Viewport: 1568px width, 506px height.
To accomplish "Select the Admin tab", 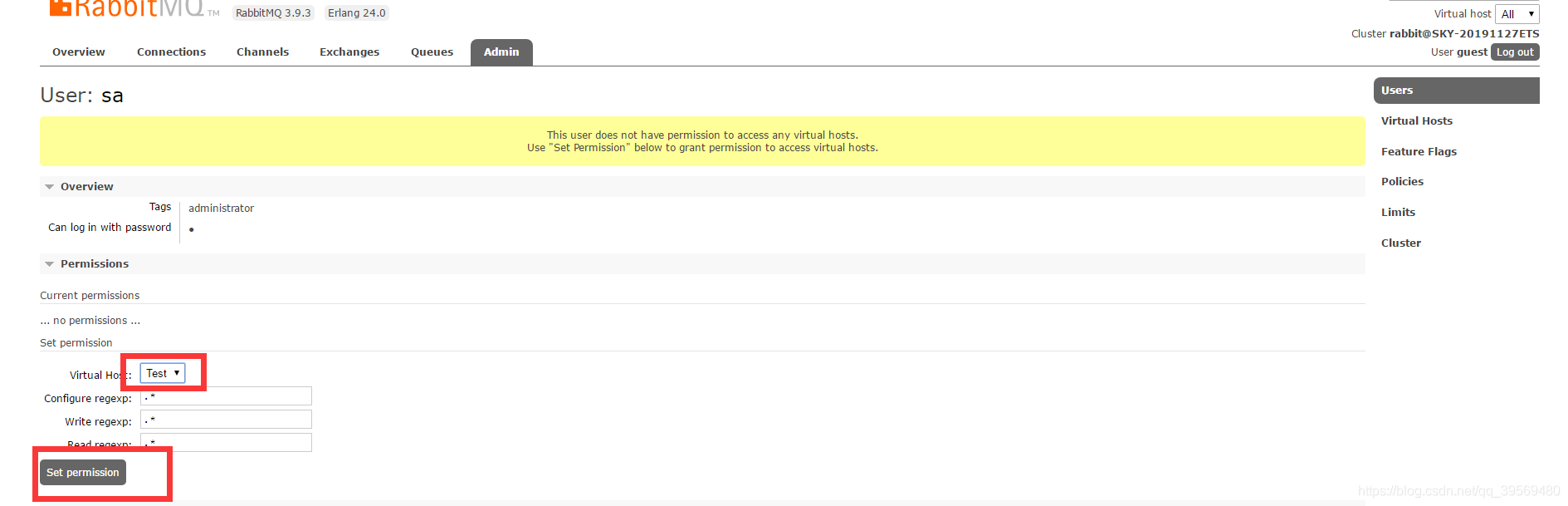I will coord(501,52).
